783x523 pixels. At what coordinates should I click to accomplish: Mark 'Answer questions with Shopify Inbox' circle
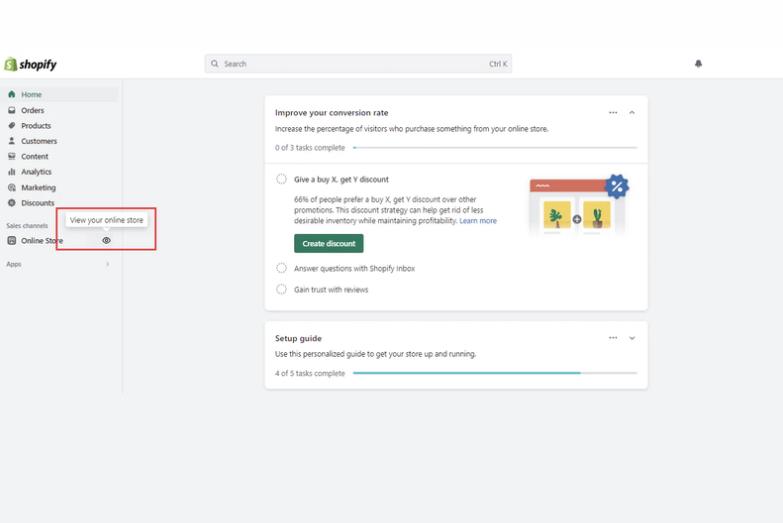282,268
